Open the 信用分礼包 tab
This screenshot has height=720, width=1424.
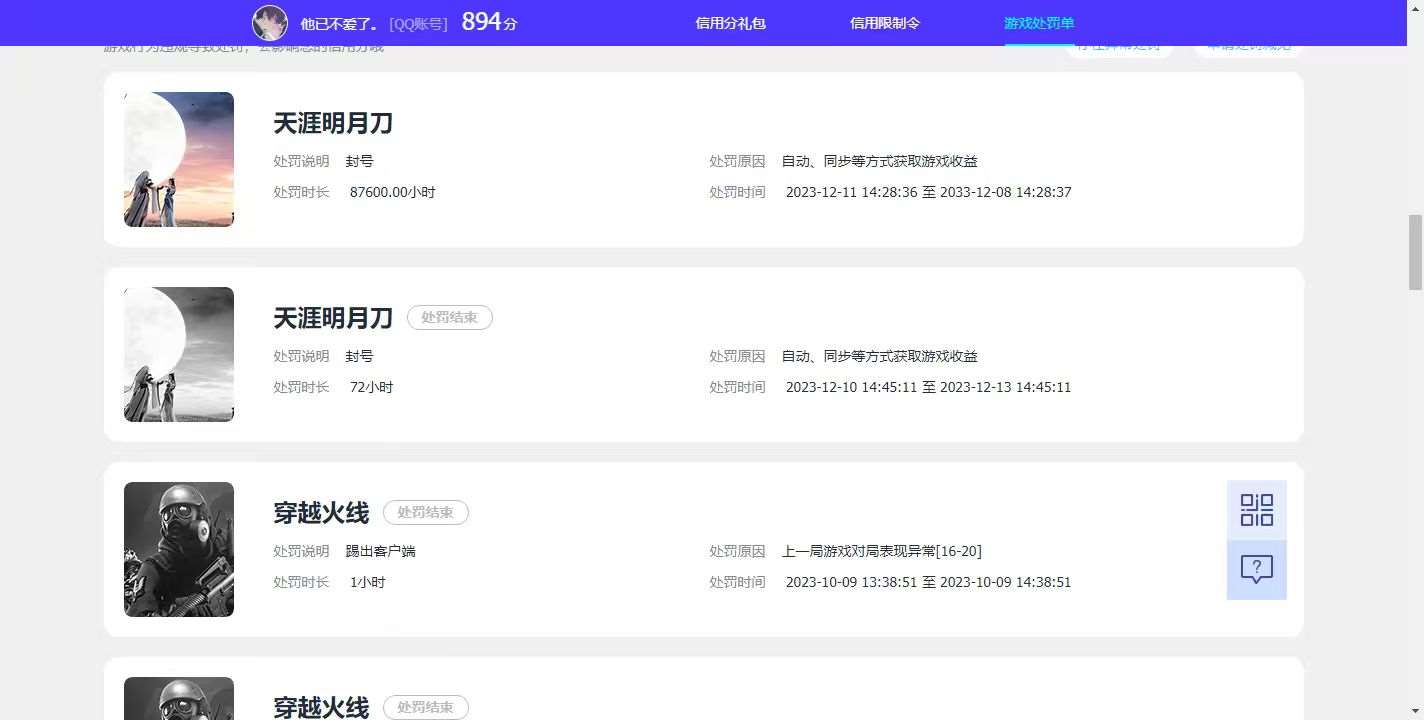730,23
